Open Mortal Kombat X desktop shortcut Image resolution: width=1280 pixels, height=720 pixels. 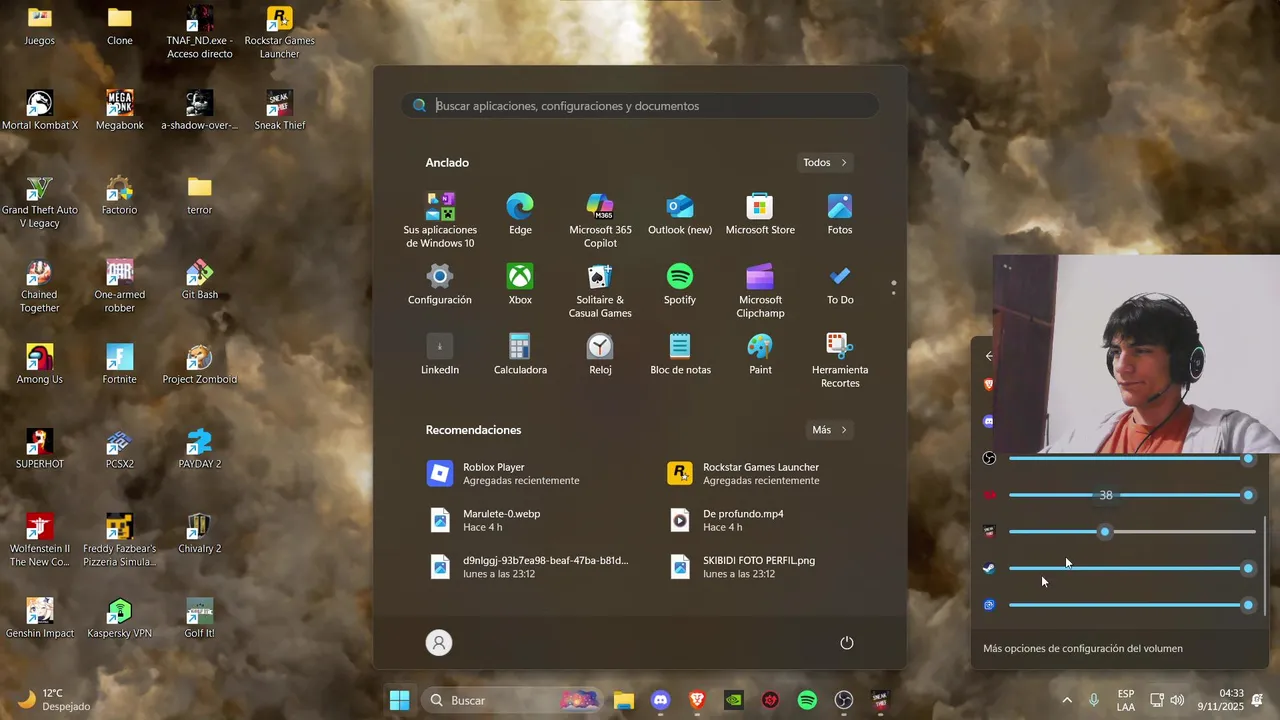pos(40,110)
